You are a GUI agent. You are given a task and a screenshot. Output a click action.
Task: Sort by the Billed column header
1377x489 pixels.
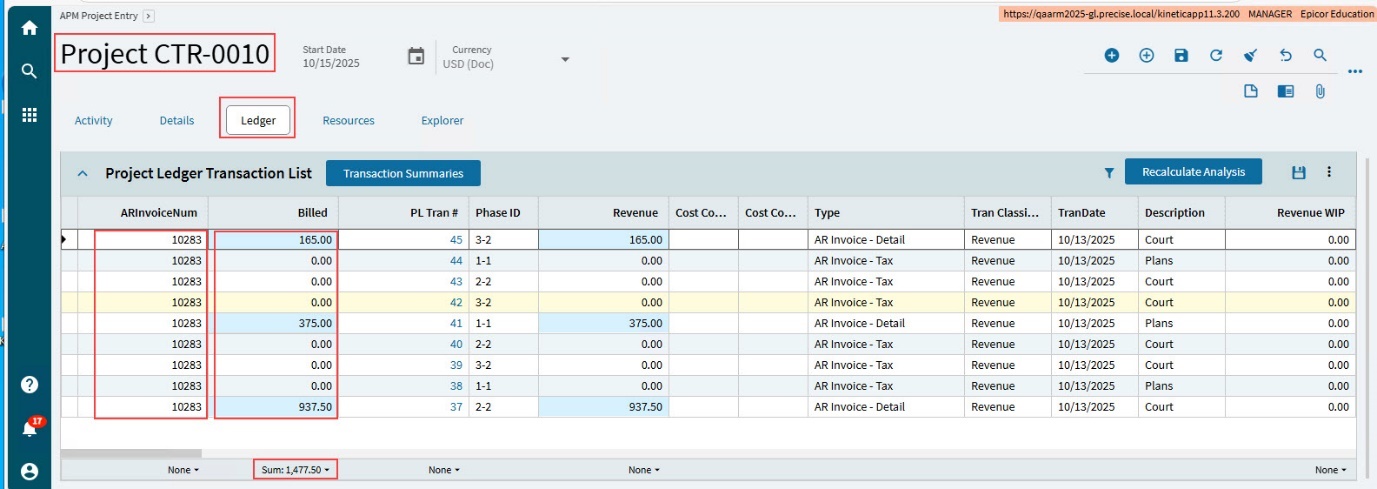[274, 212]
